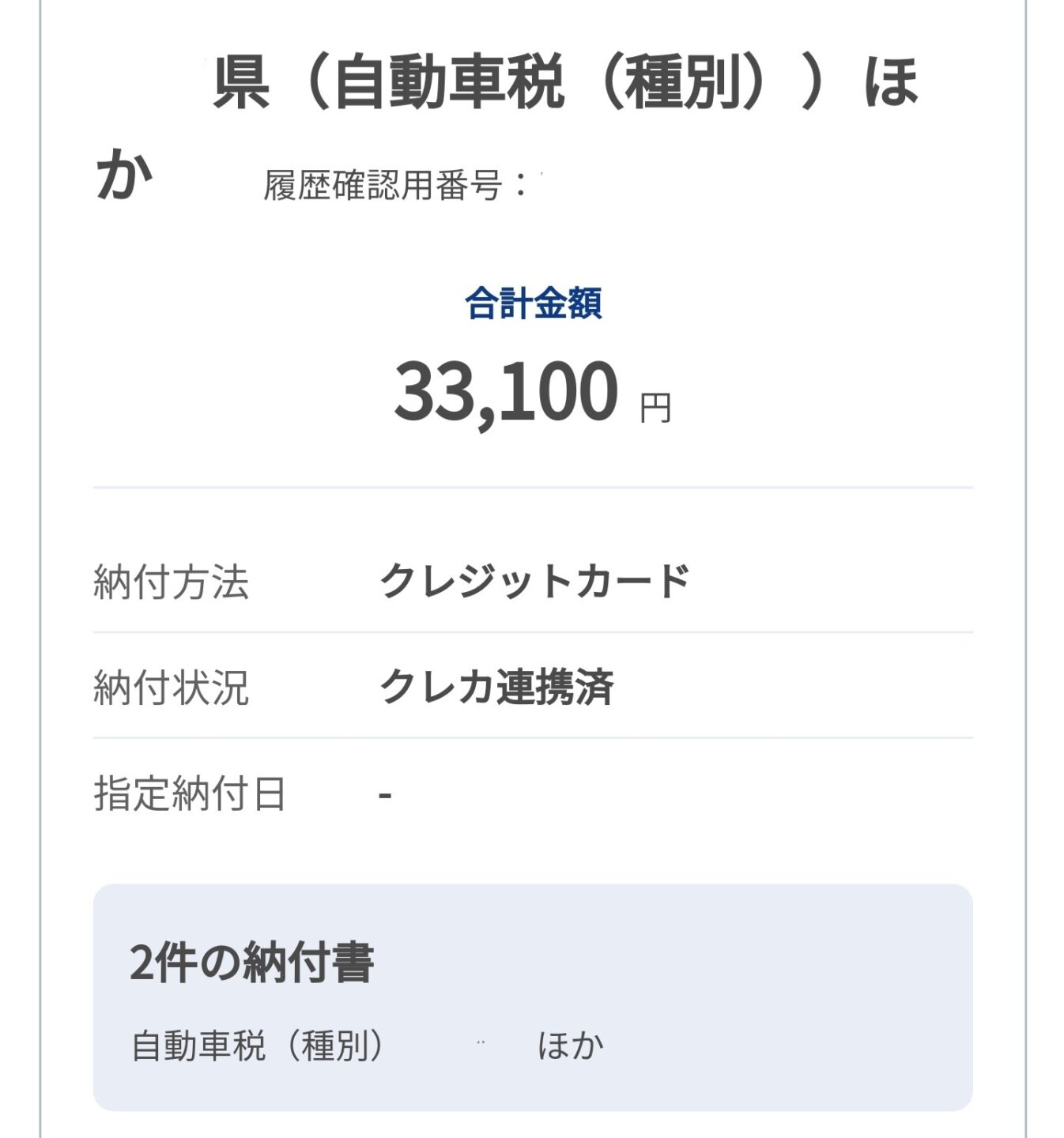Select the クレジットカード payment method value
Image resolution: width=1064 pixels, height=1138 pixels.
tap(534, 582)
